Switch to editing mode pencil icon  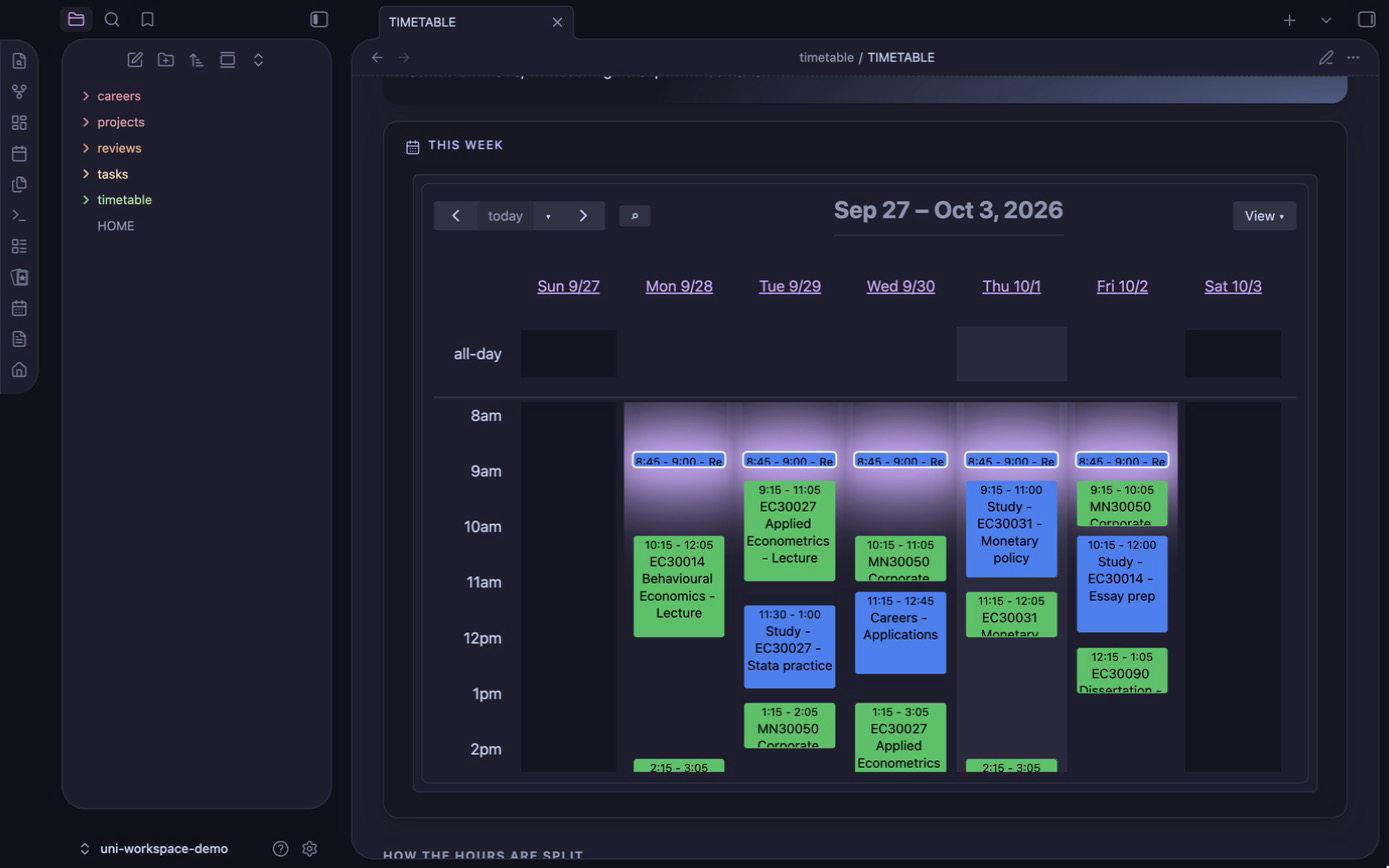coord(1326,58)
